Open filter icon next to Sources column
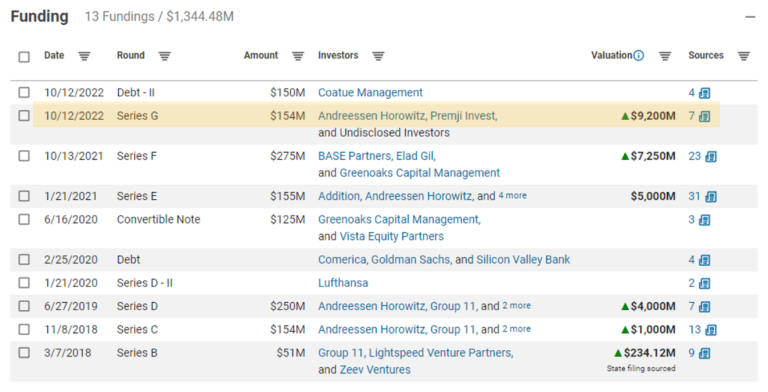 744,56
